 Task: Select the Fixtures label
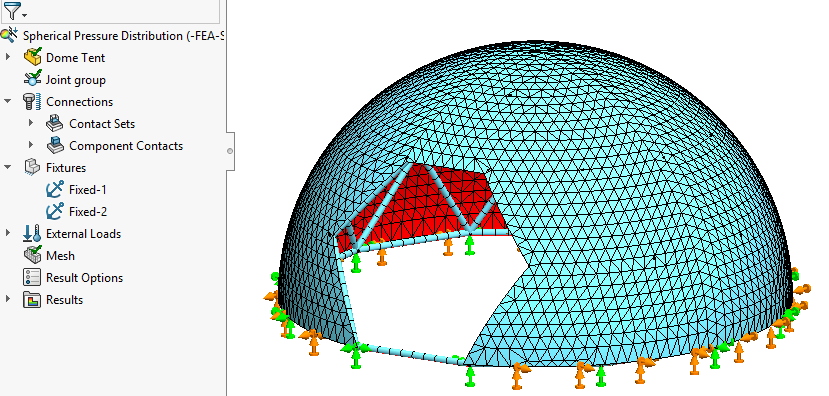pos(66,168)
